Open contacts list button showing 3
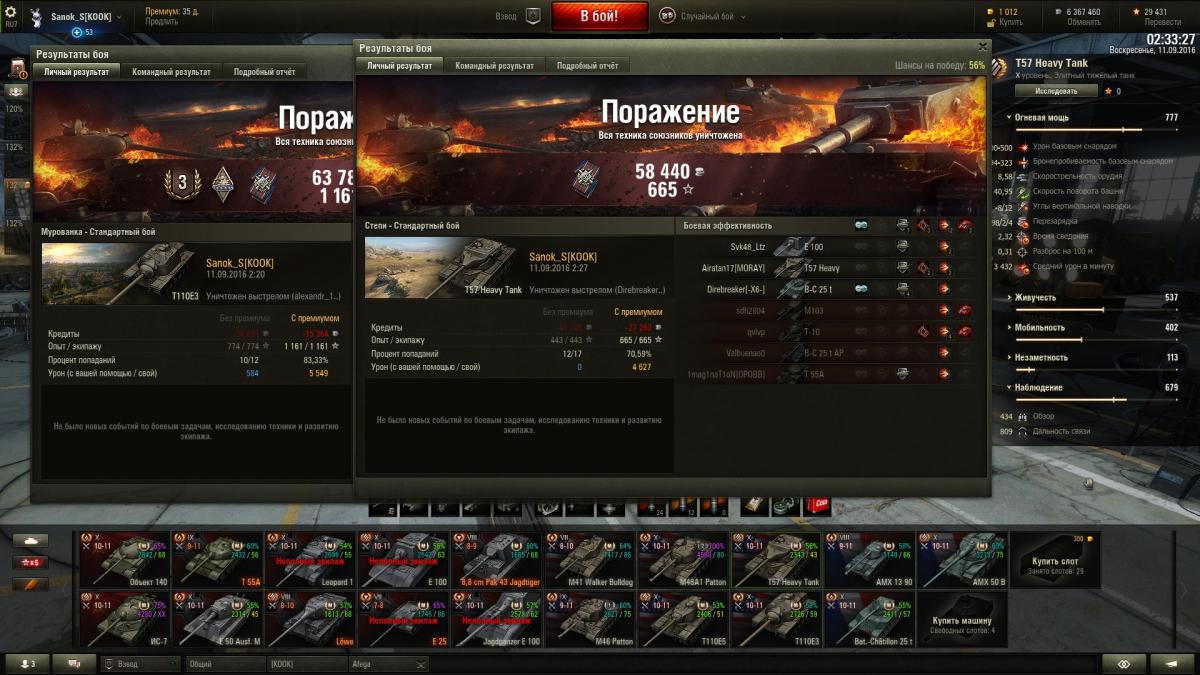This screenshot has width=1200, height=675. tap(27, 664)
